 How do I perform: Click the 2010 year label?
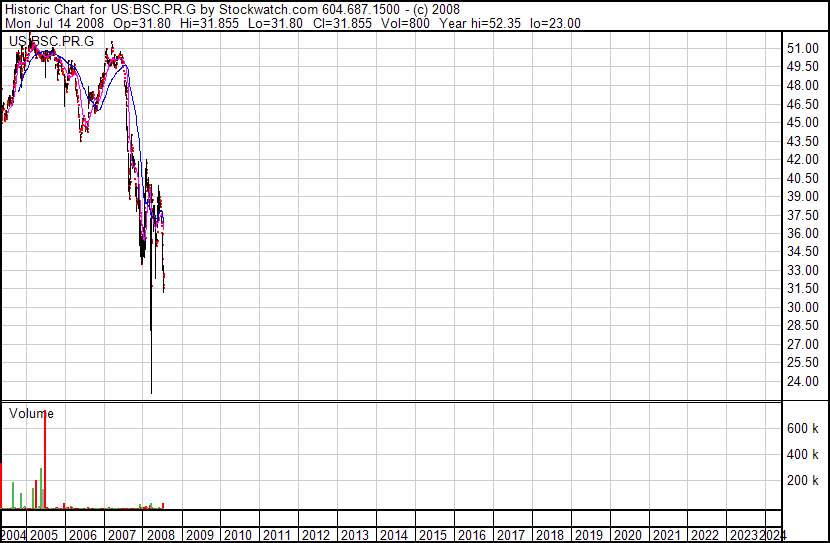tap(238, 535)
